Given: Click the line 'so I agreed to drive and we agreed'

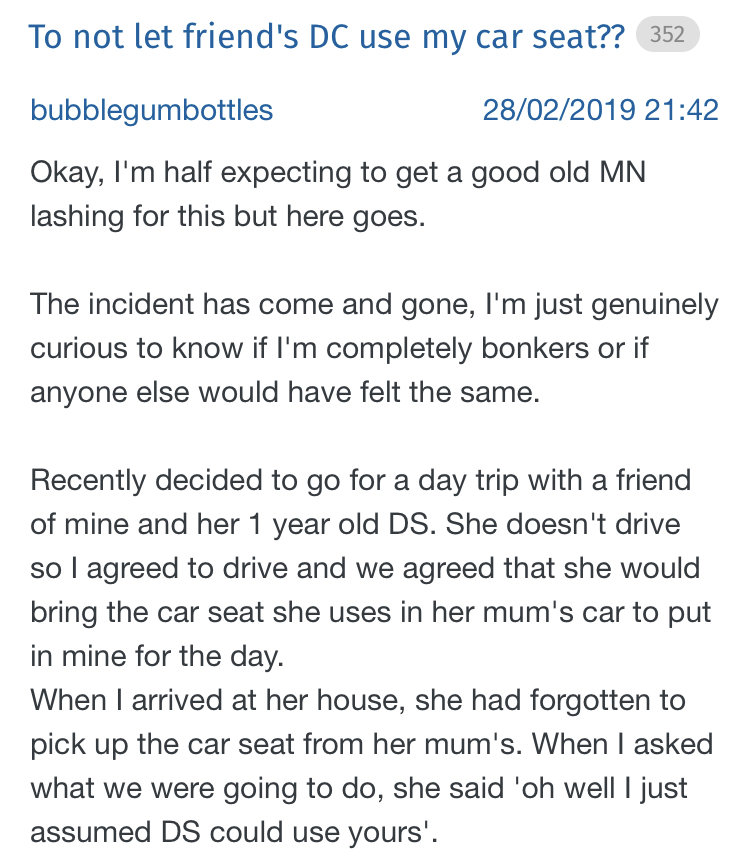Looking at the screenshot, I should pos(365,568).
